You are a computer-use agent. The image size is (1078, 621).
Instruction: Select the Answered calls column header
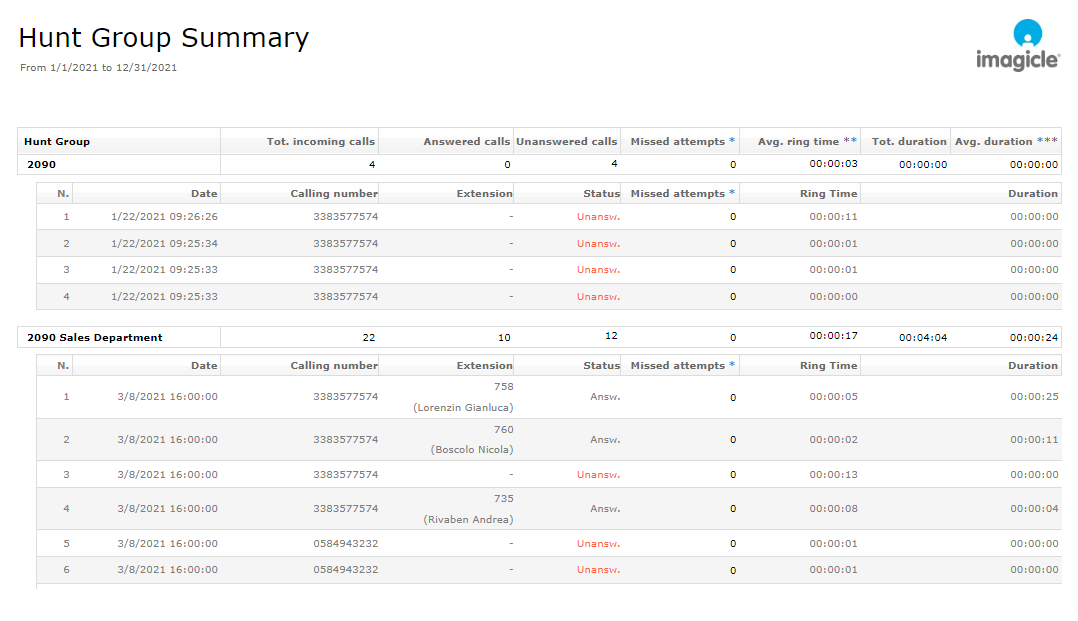(x=466, y=142)
